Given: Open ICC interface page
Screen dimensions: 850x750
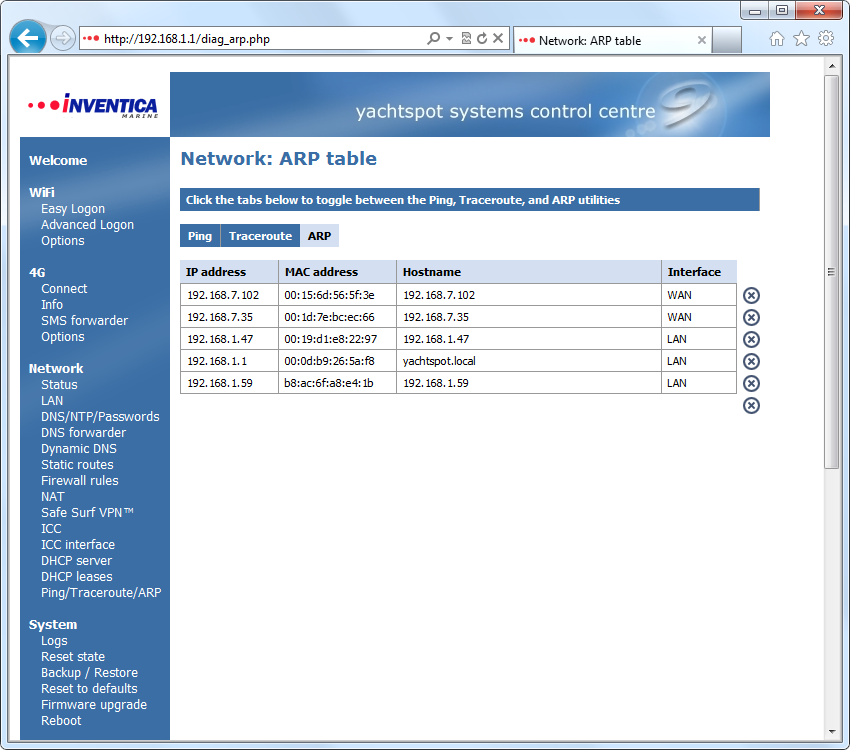Looking at the screenshot, I should (x=78, y=545).
